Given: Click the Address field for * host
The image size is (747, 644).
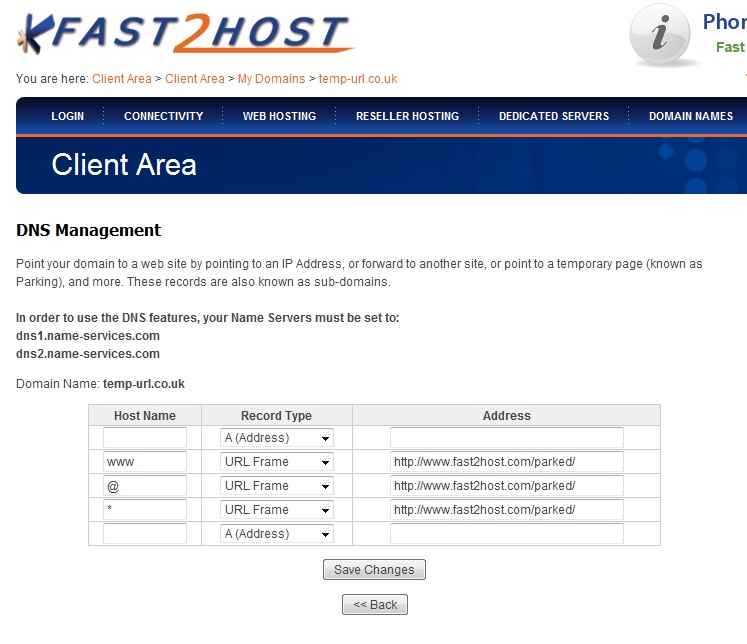Looking at the screenshot, I should [507, 510].
